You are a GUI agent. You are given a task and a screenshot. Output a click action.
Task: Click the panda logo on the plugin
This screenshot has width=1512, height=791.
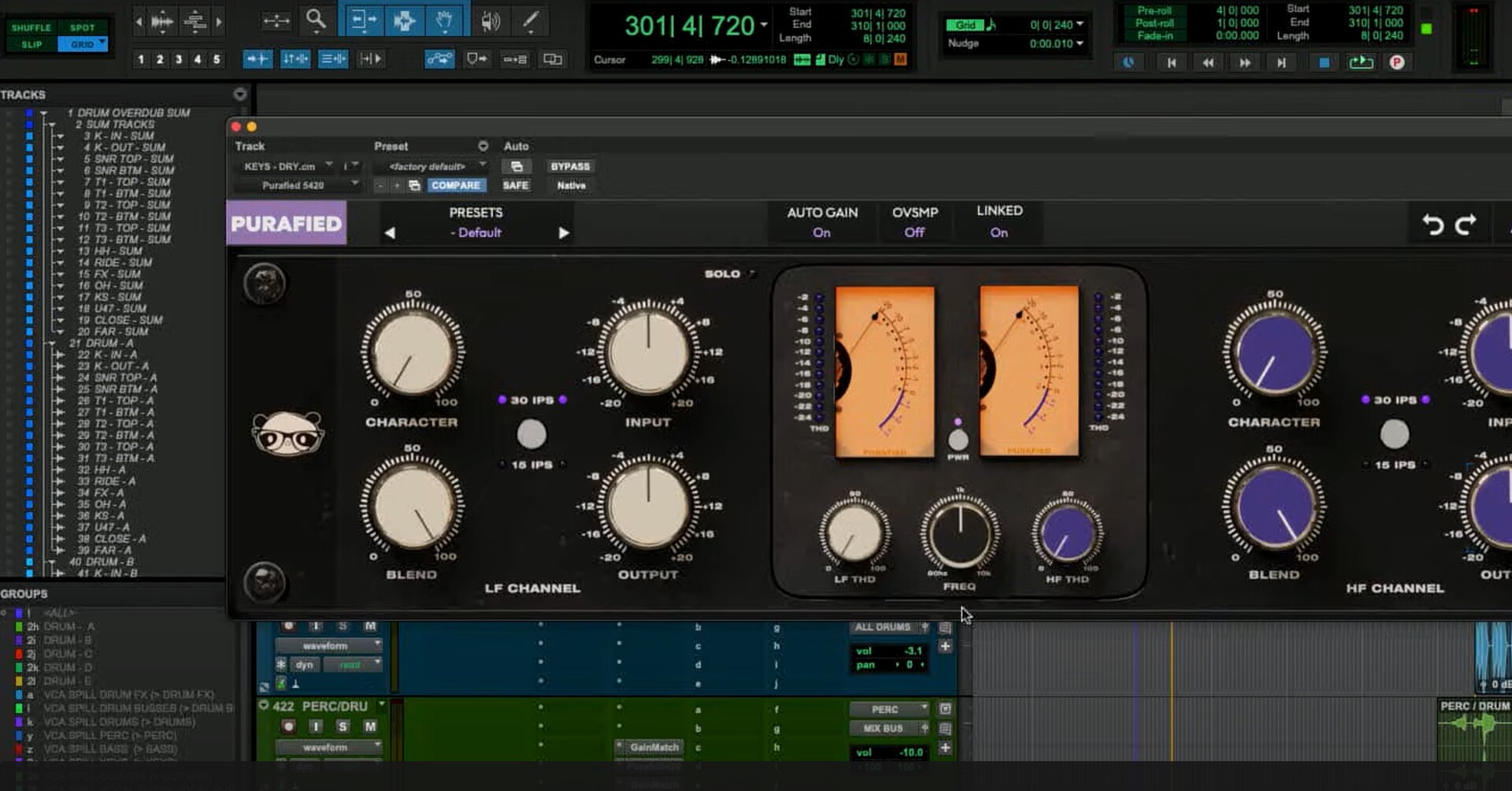pos(287,433)
